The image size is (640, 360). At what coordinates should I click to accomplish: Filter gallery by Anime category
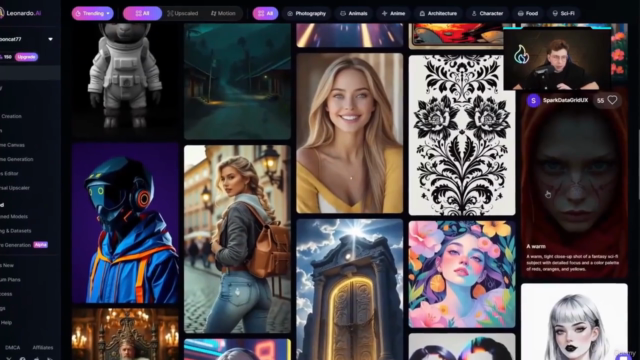click(x=393, y=13)
